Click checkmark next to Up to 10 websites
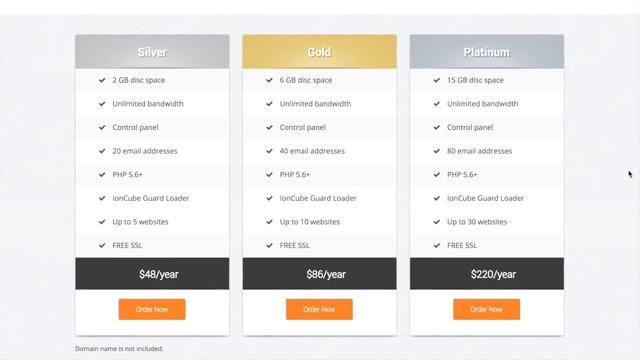640x360 pixels. pyautogui.click(x=269, y=222)
